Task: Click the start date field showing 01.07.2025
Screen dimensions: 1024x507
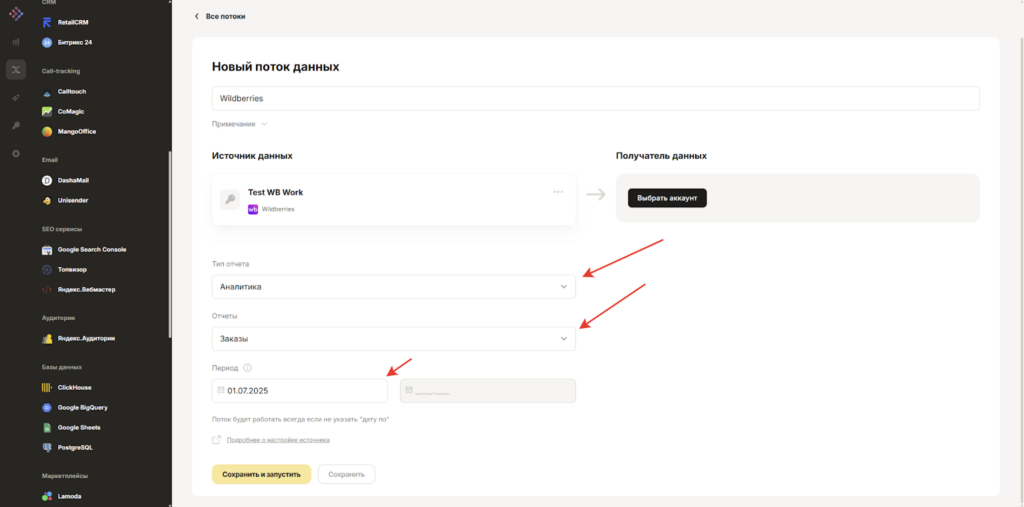Action: point(300,391)
